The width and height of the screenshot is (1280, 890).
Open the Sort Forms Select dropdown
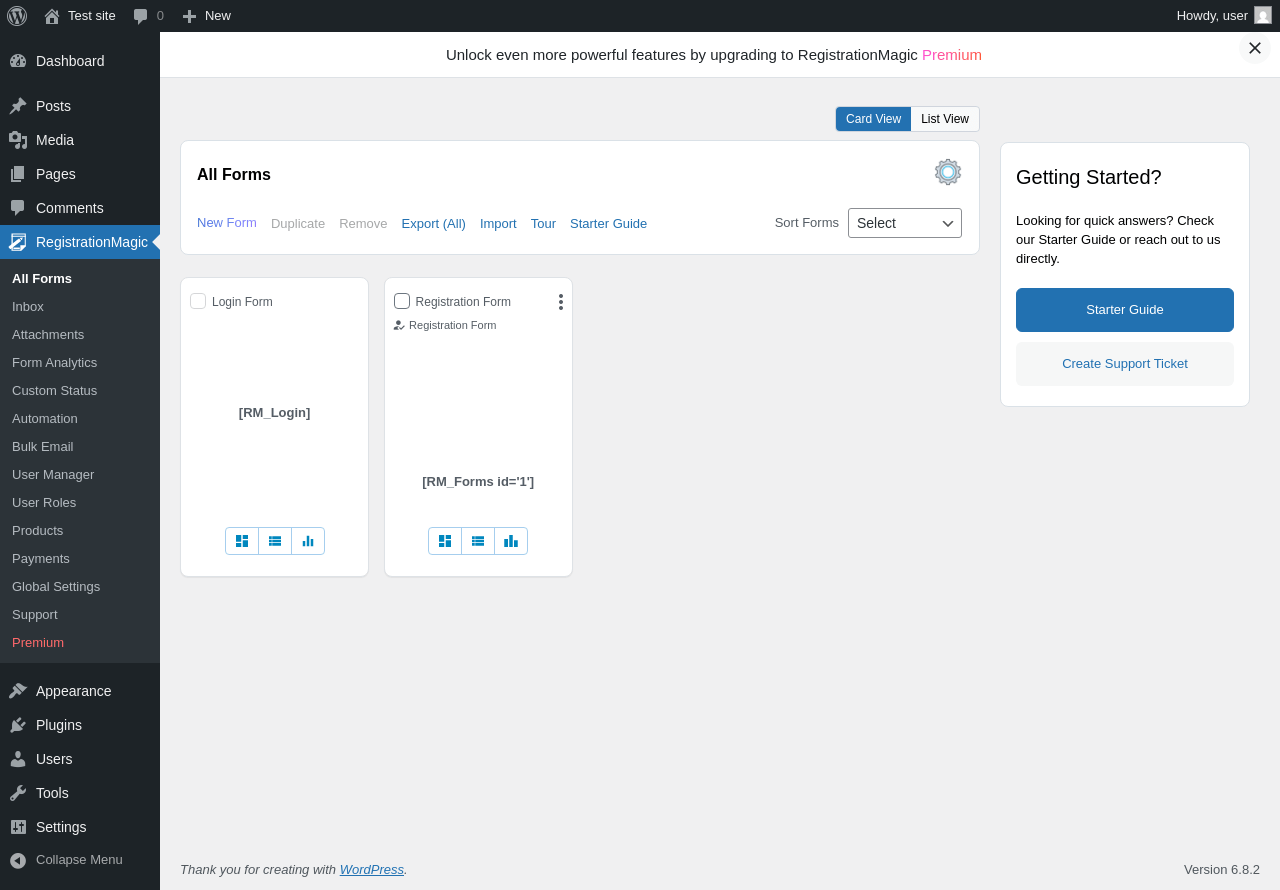(x=905, y=223)
